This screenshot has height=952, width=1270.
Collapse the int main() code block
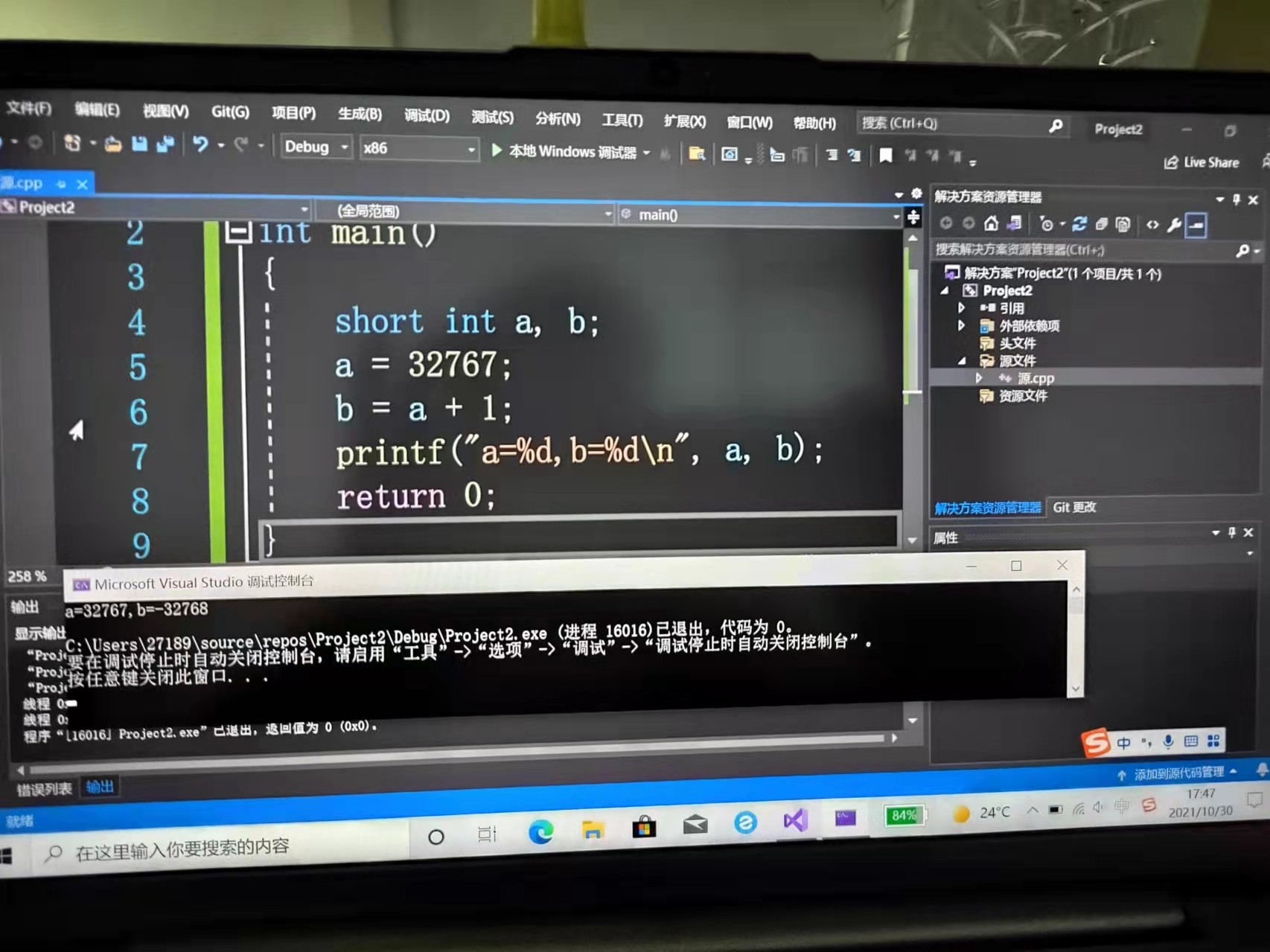(x=237, y=231)
